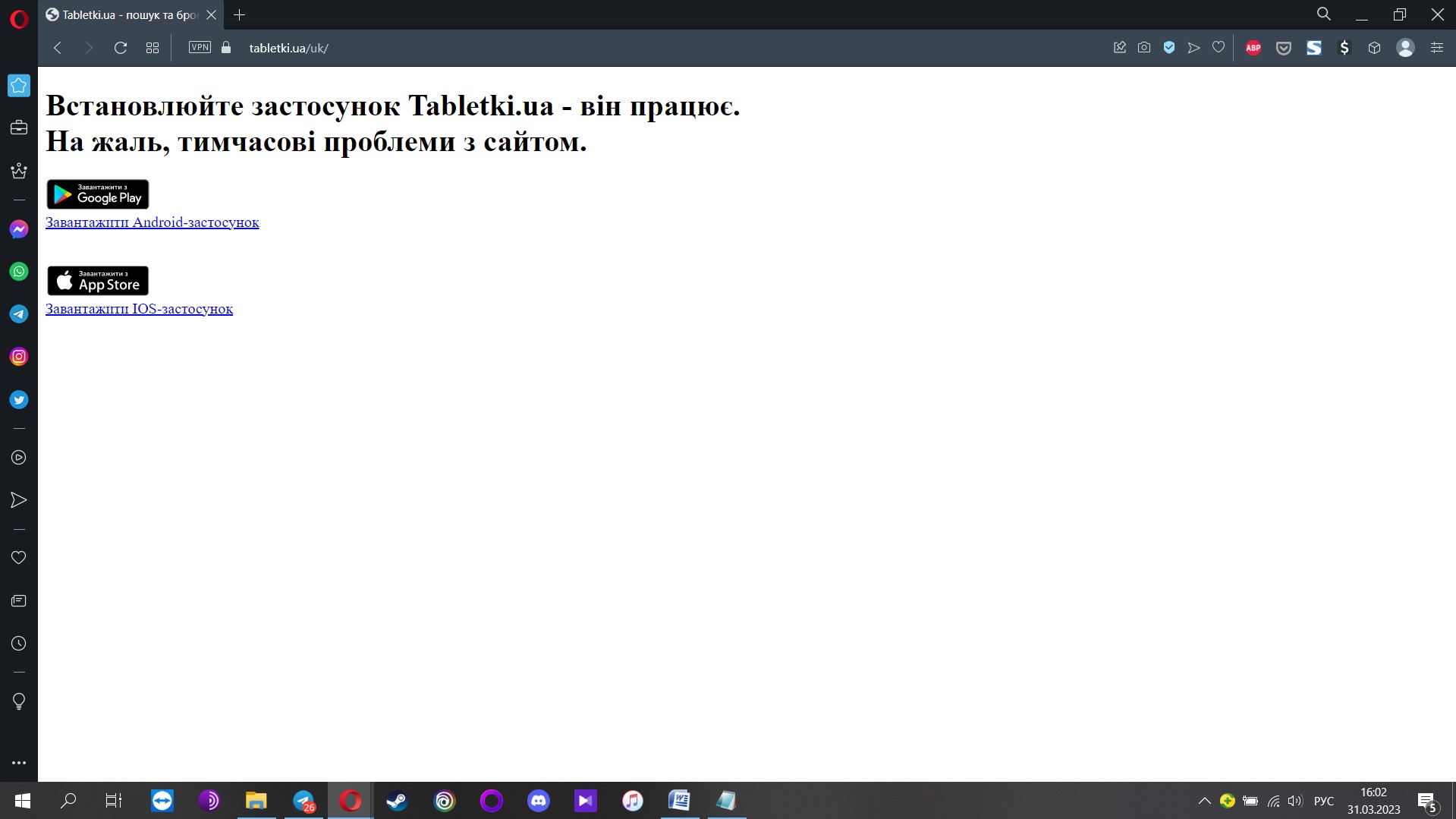Viewport: 1456px width, 819px height.
Task: Go forward to the next page
Action: (x=89, y=48)
